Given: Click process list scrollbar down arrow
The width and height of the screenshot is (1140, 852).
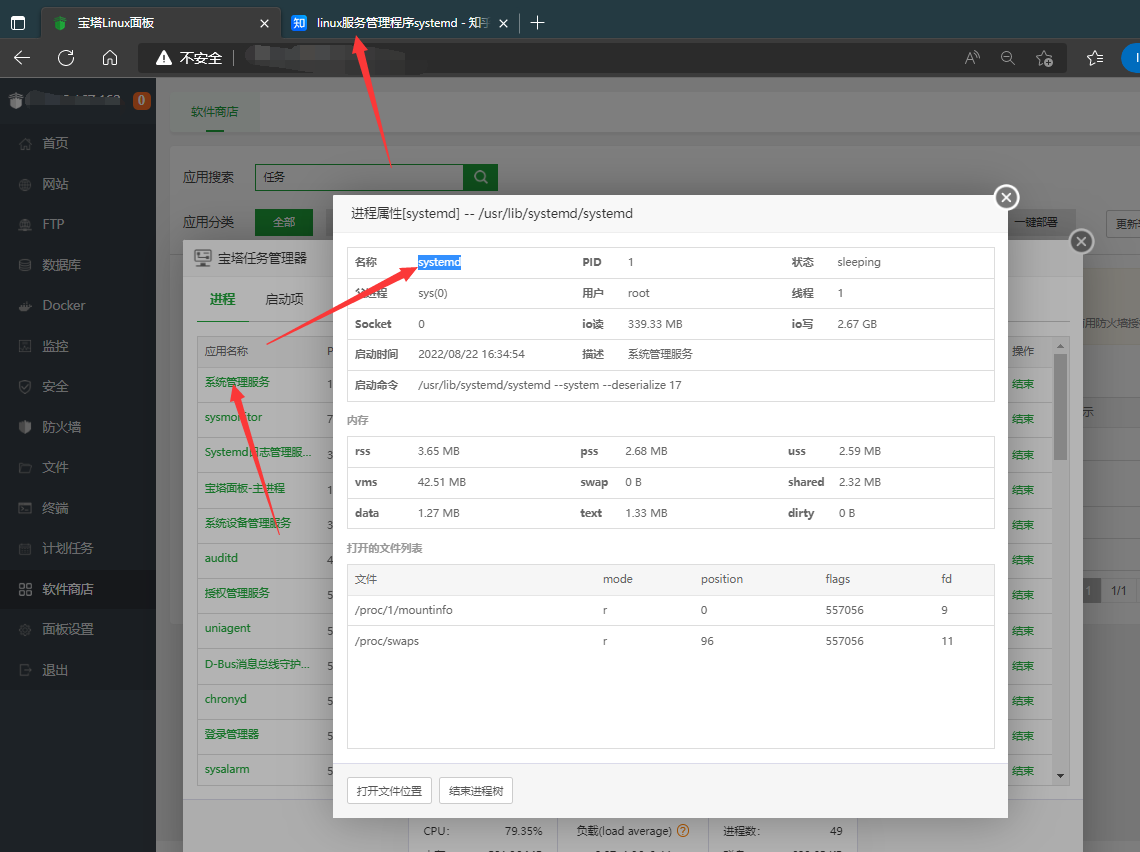Looking at the screenshot, I should 1060,776.
